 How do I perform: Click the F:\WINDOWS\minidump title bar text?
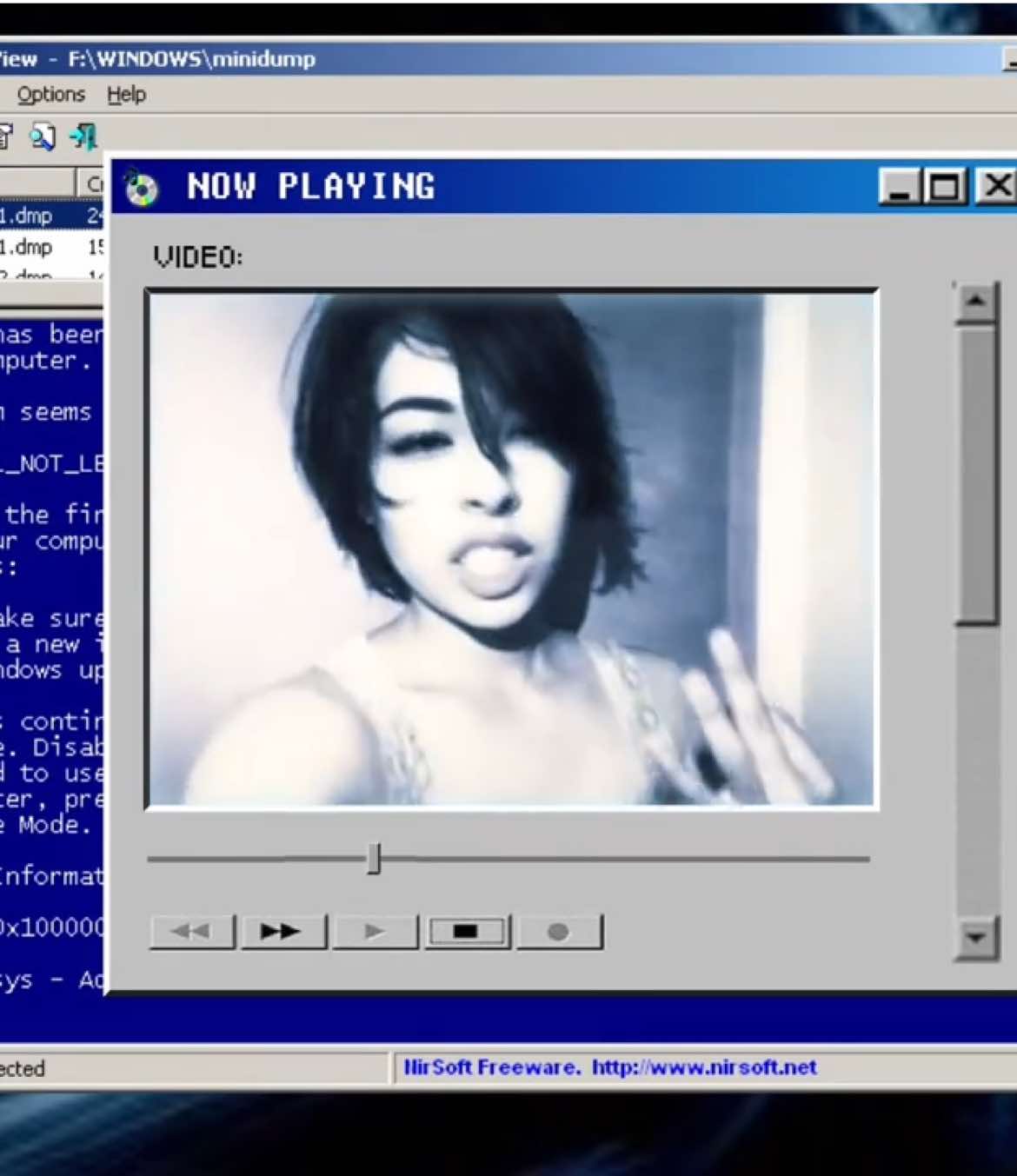pos(192,59)
